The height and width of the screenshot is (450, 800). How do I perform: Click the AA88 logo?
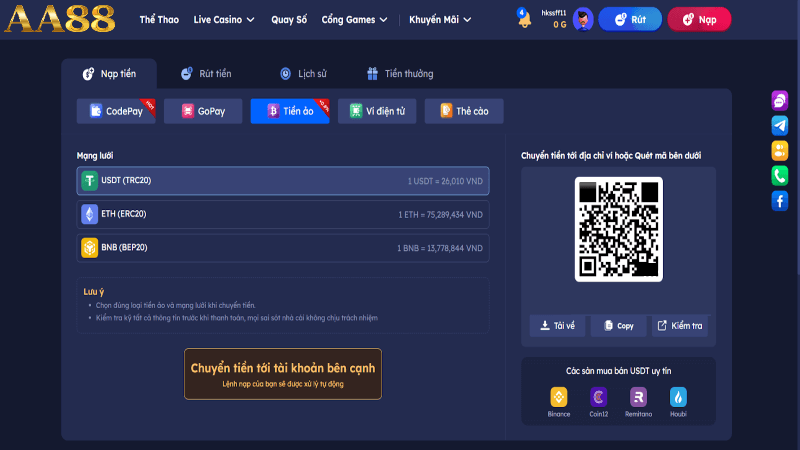tap(60, 19)
